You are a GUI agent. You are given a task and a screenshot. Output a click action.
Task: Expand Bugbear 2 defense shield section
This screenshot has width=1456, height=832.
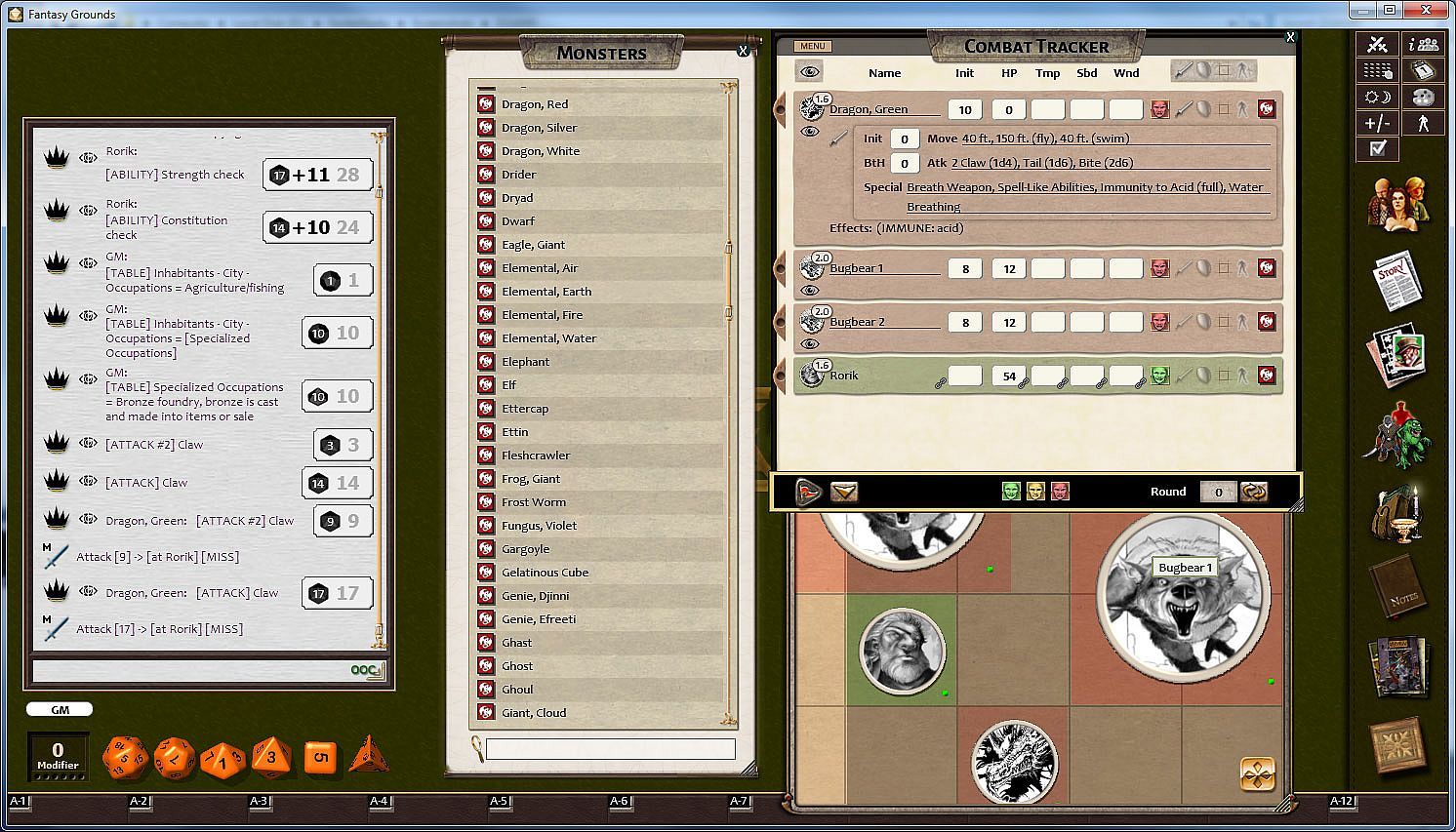[x=1203, y=322]
